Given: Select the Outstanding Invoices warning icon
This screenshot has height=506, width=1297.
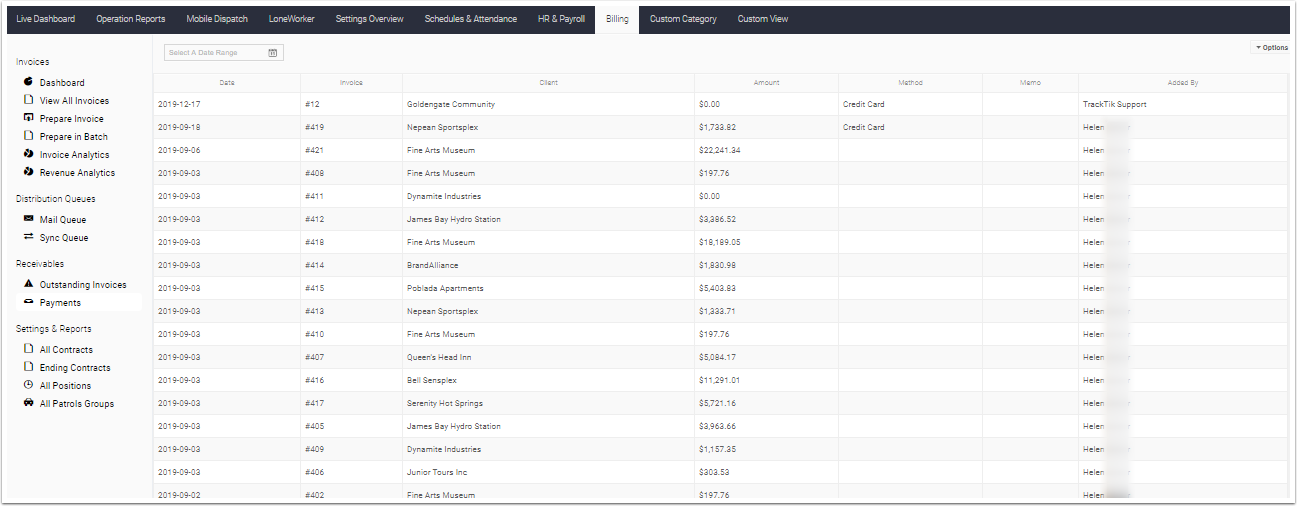Looking at the screenshot, I should [29, 284].
